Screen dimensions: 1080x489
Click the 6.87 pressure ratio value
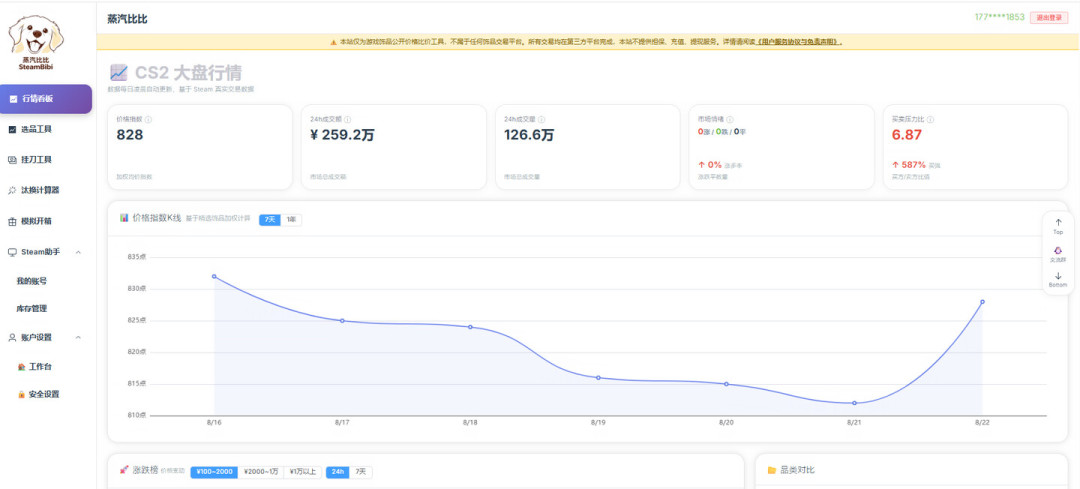tap(906, 135)
